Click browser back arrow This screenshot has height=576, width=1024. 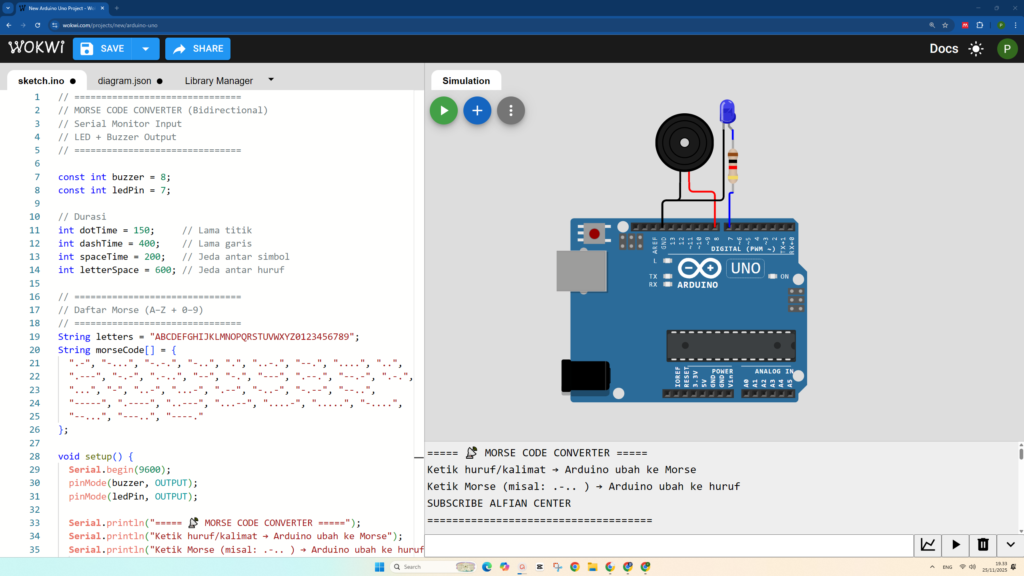pos(8,25)
